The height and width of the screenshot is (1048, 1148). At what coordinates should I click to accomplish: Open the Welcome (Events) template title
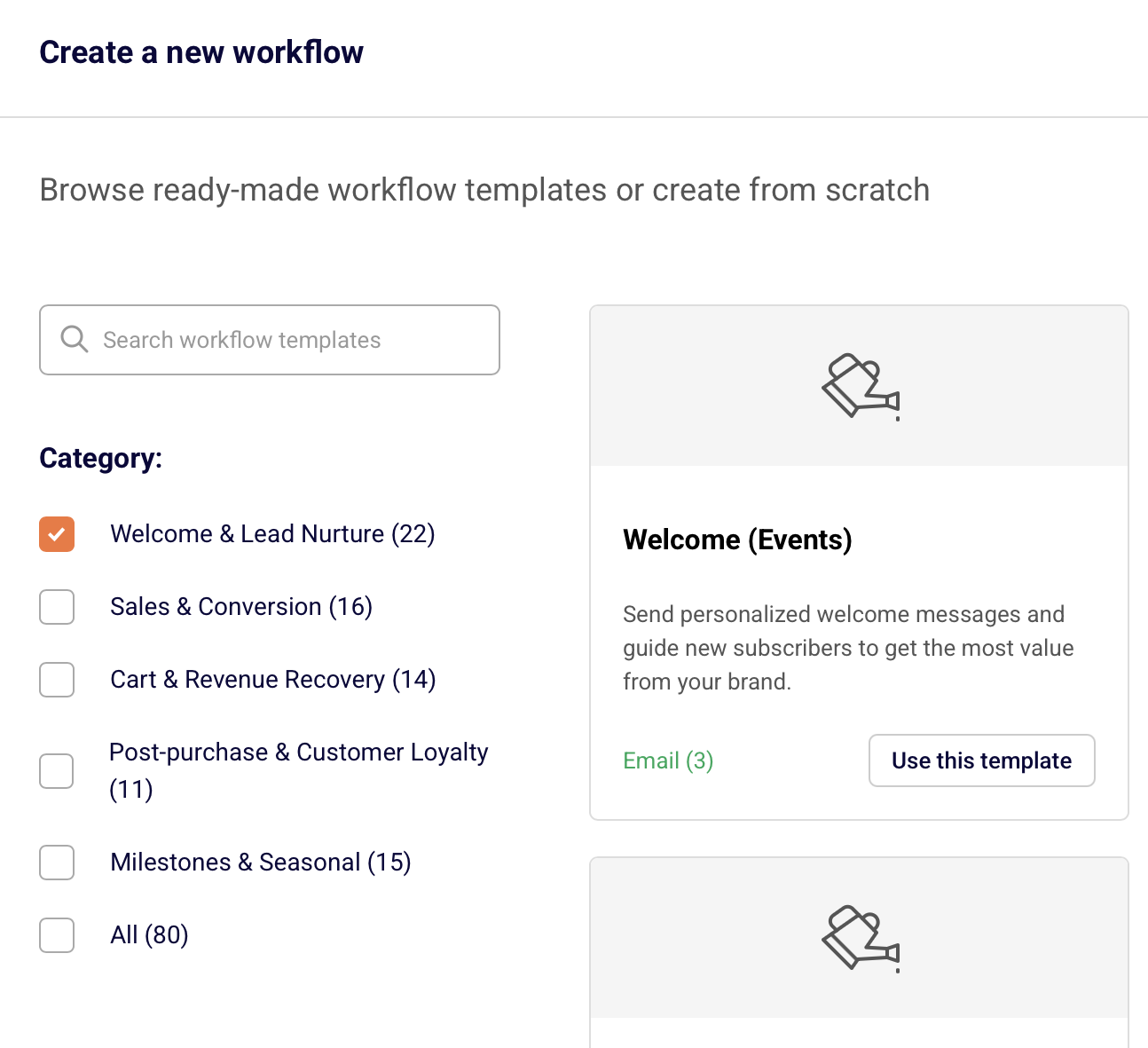click(x=737, y=540)
